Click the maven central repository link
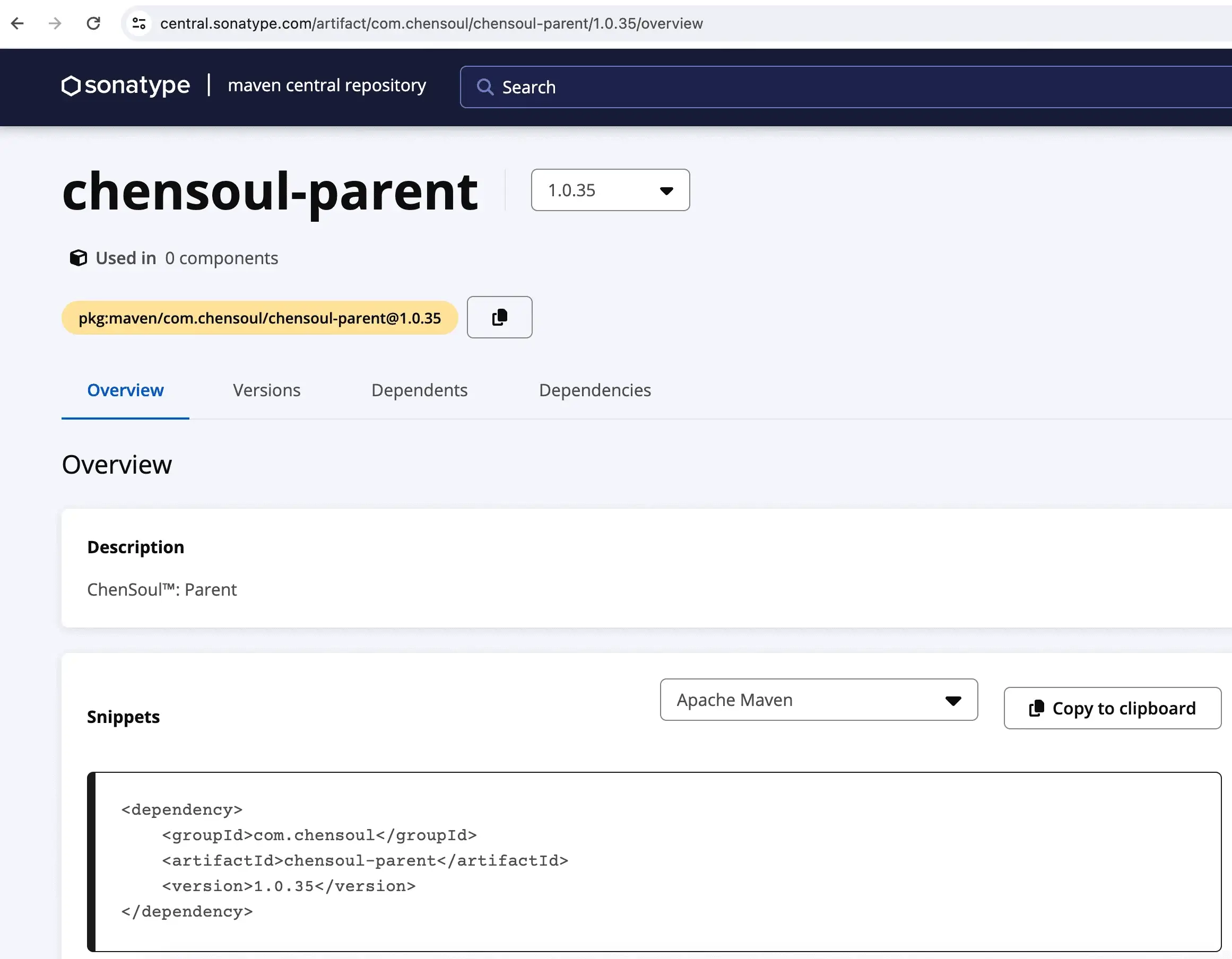The image size is (1232, 959). click(x=327, y=85)
